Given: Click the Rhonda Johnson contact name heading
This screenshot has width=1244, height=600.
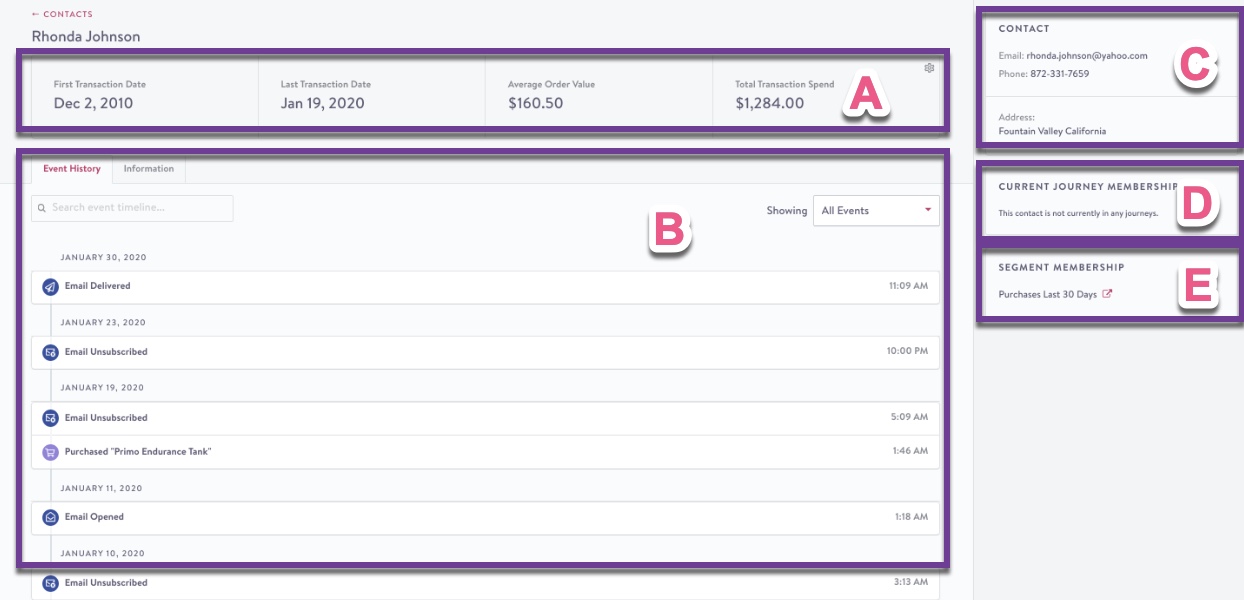Looking at the screenshot, I should coord(86,36).
